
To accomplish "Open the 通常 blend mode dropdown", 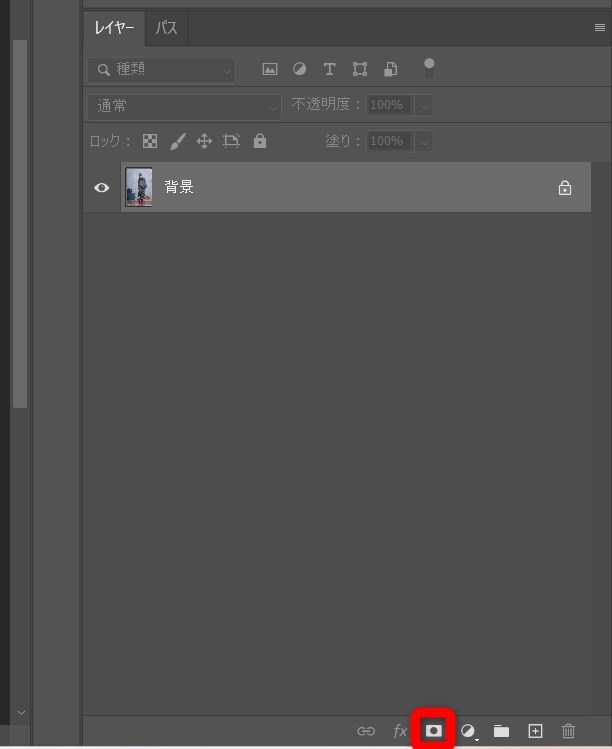I will pos(184,107).
